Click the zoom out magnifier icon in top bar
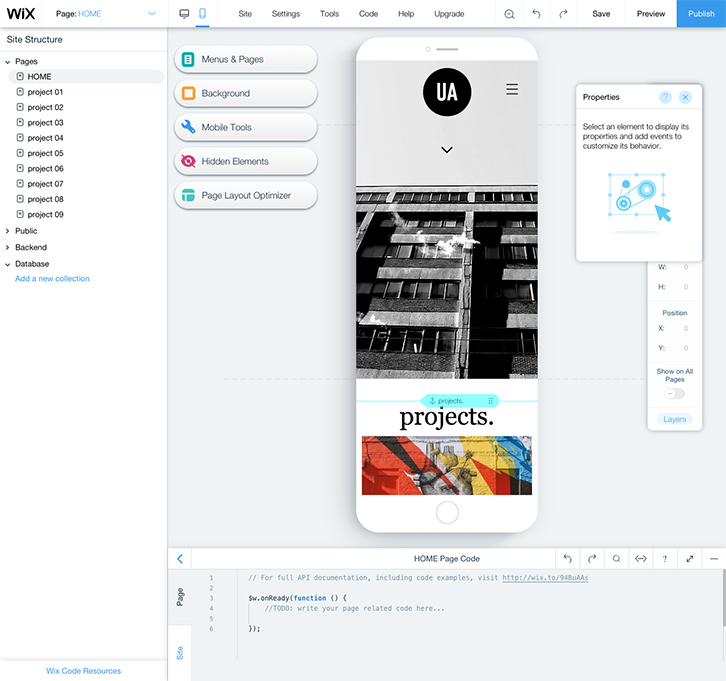The height and width of the screenshot is (681, 726). pyautogui.click(x=509, y=14)
